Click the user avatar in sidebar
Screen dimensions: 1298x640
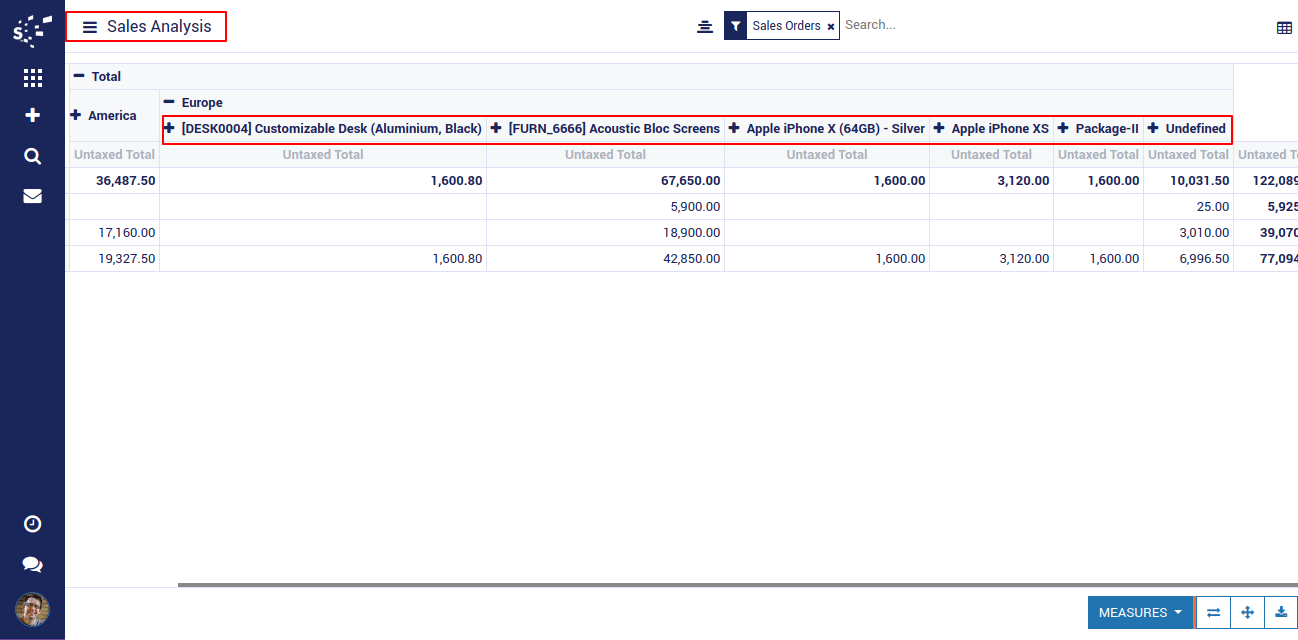(x=32, y=609)
